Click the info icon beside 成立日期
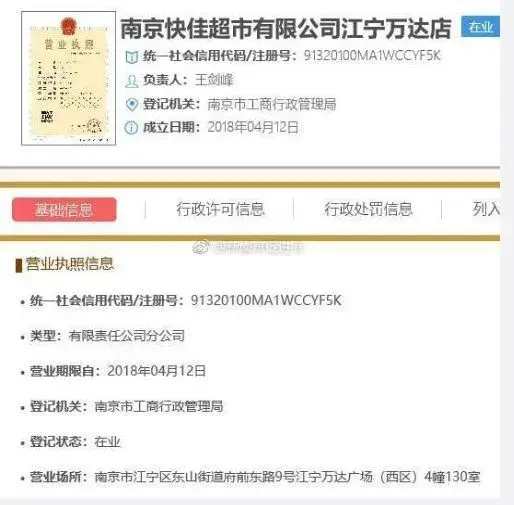 click(x=131, y=128)
